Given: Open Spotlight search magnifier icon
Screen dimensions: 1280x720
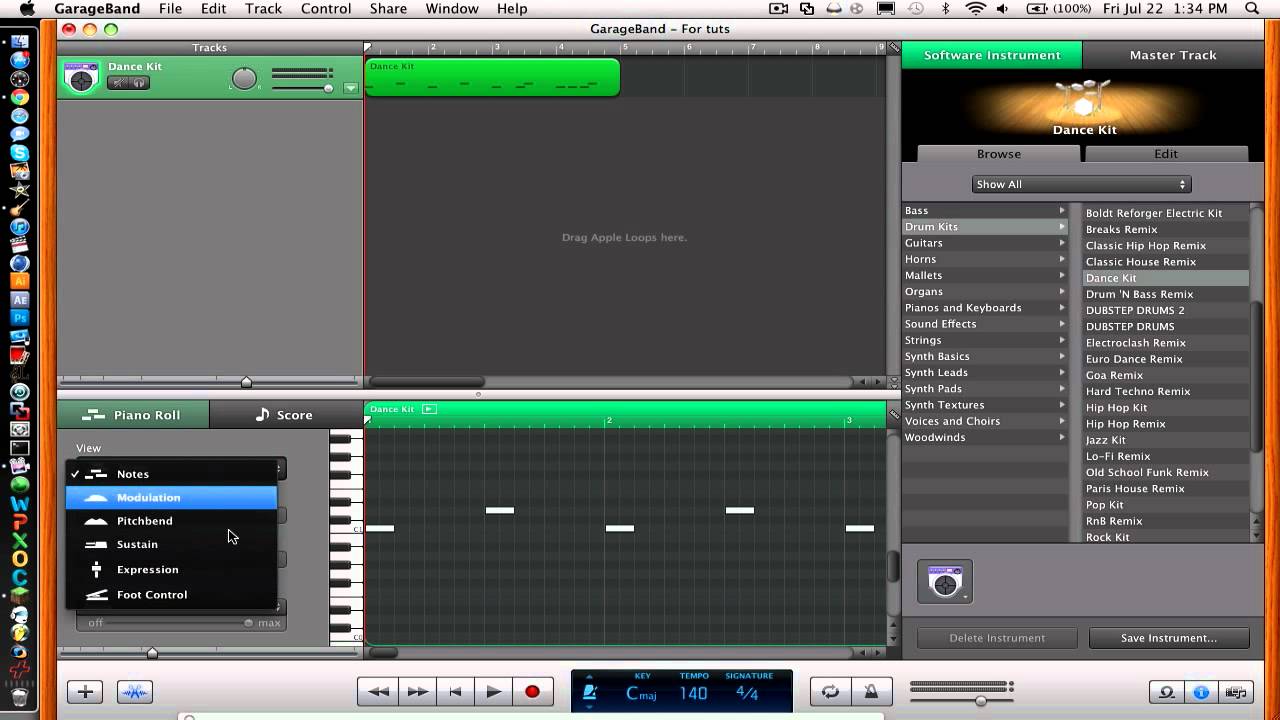Looking at the screenshot, I should point(1251,9).
